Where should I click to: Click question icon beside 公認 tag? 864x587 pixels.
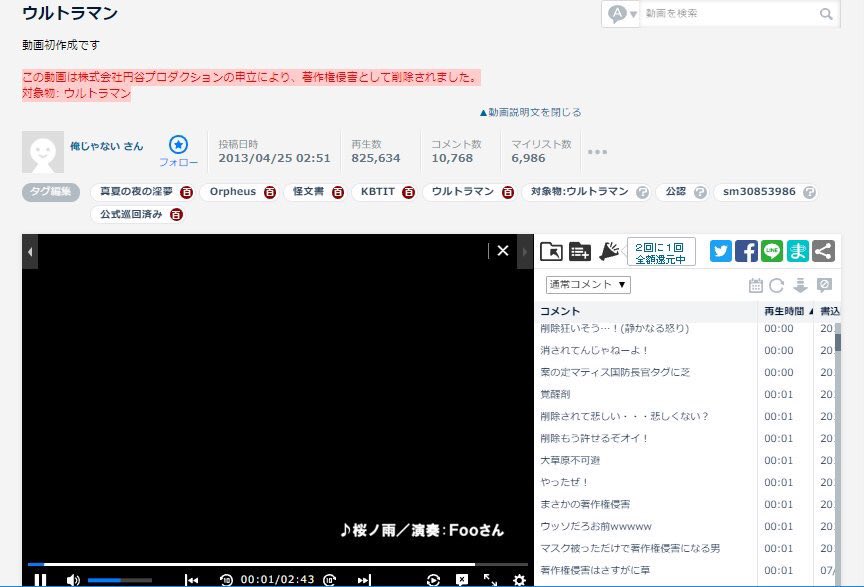tap(700, 192)
